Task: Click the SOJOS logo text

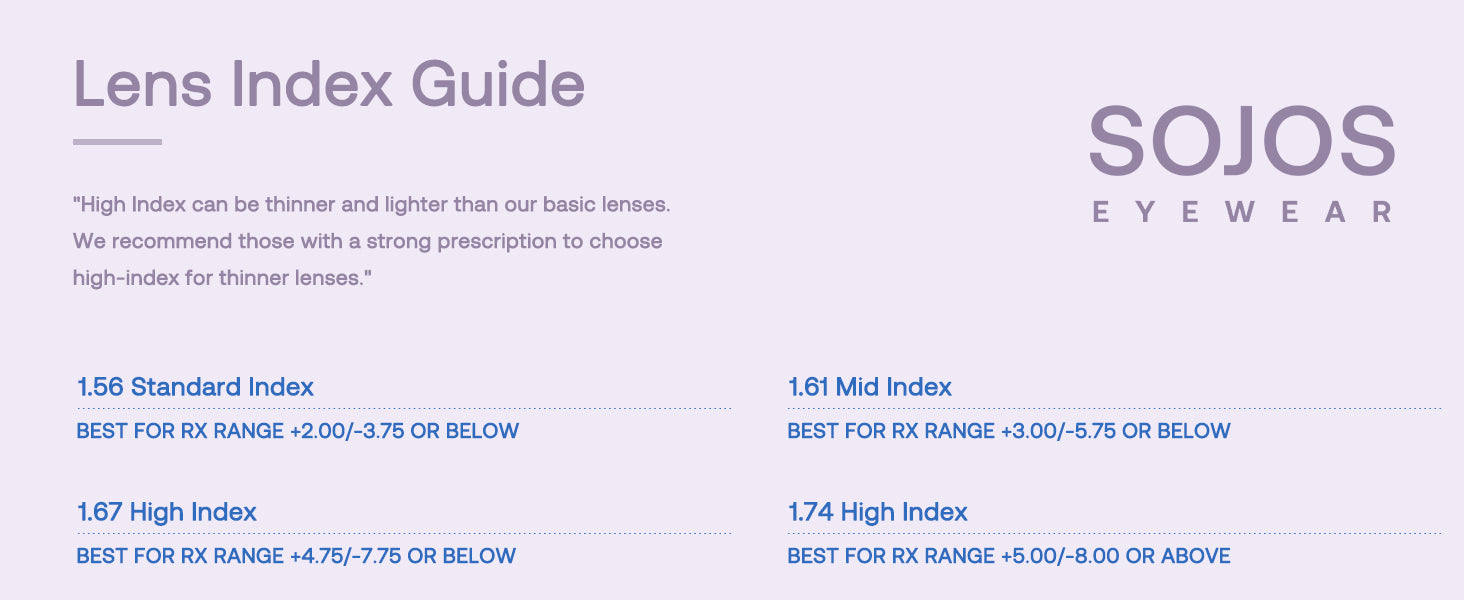Action: (x=1242, y=142)
